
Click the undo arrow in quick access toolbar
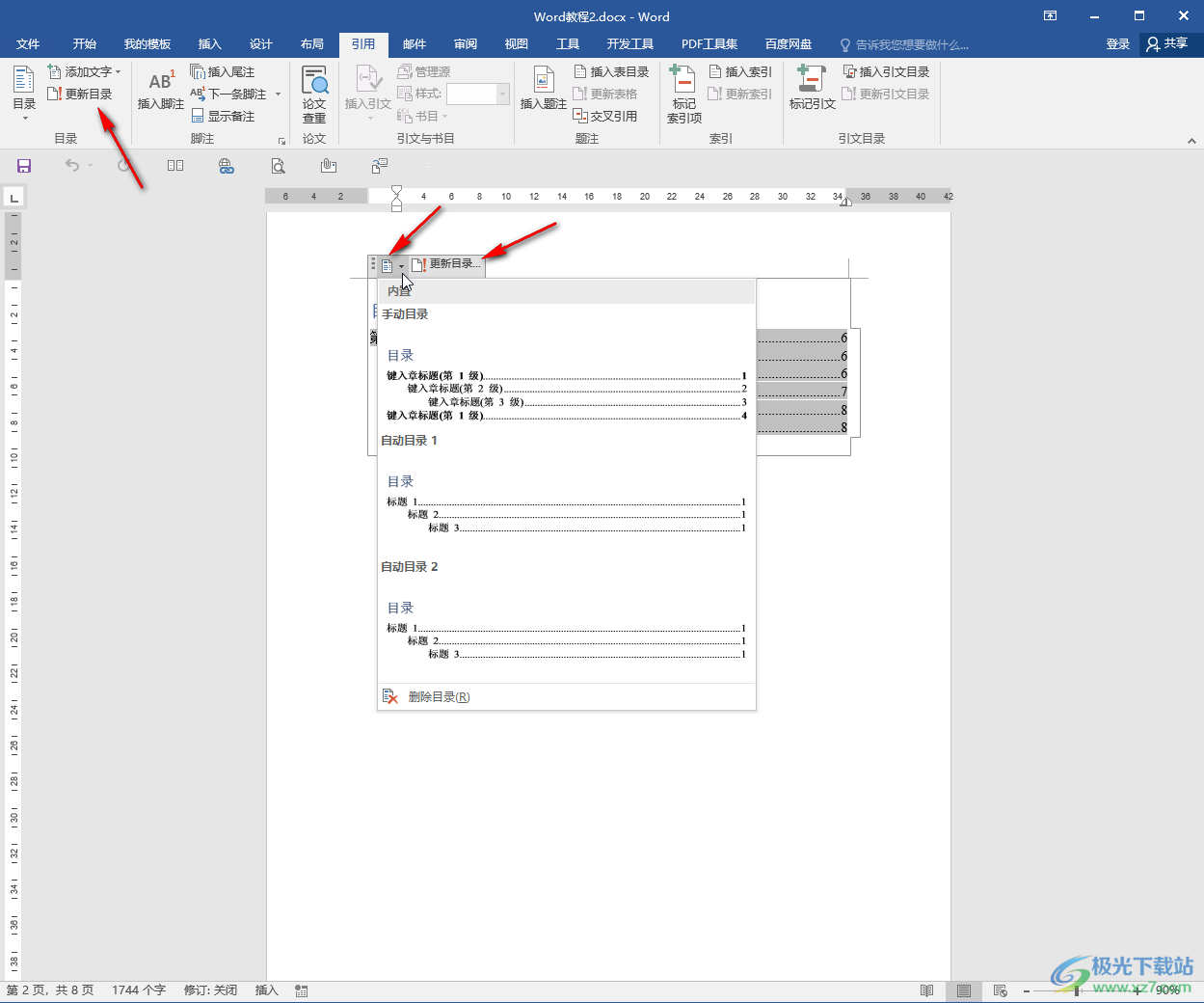[71, 166]
